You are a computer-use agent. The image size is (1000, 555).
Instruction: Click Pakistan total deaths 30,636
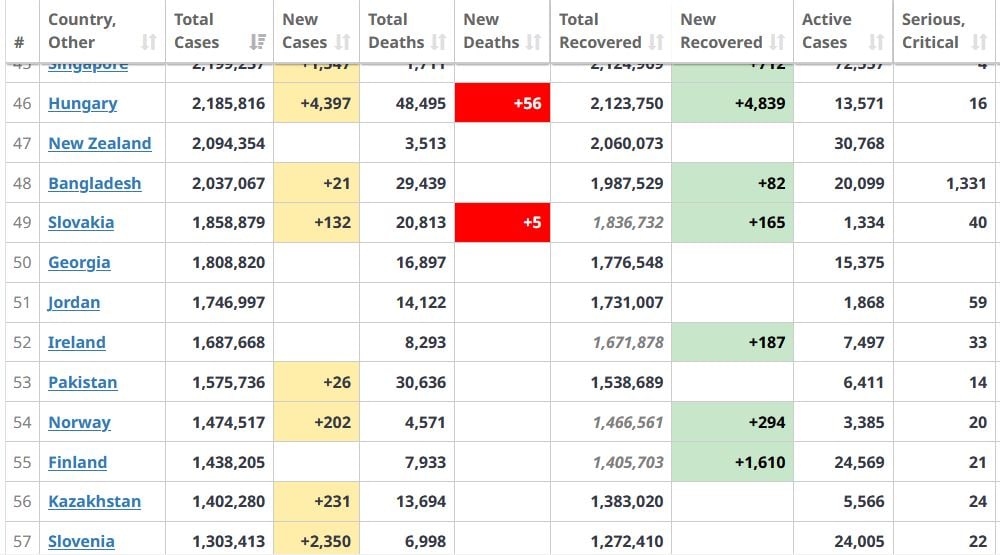coord(421,383)
